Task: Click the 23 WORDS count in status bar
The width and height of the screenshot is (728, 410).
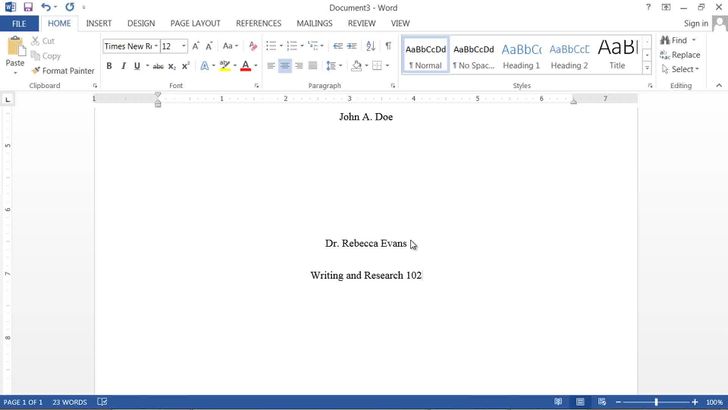Action: 70,402
